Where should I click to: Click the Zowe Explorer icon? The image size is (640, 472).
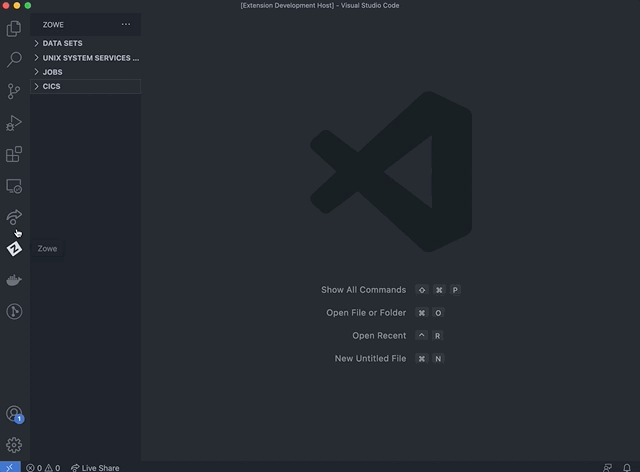[x=14, y=249]
